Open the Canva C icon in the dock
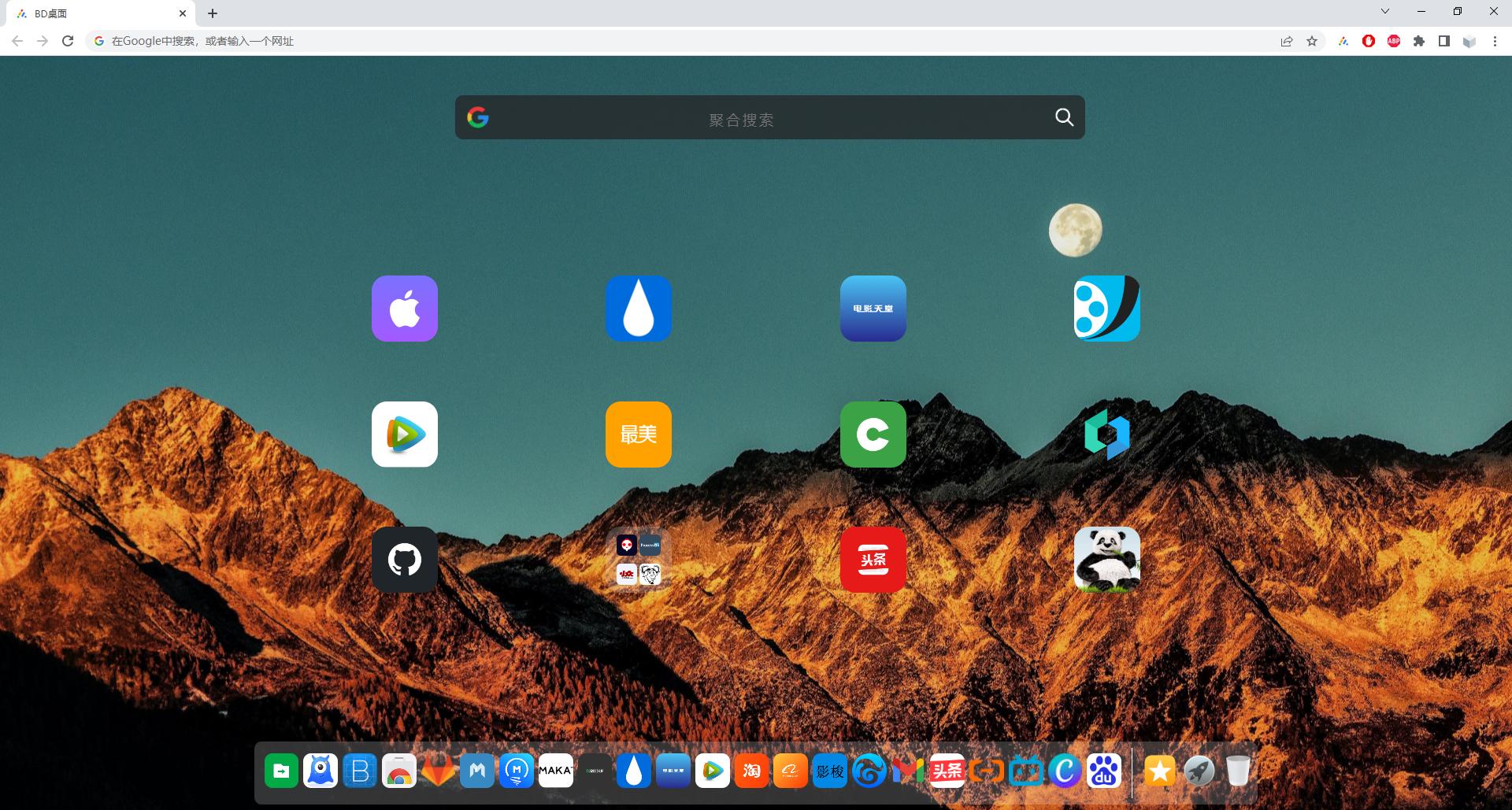The width and height of the screenshot is (1512, 810). click(x=1065, y=771)
